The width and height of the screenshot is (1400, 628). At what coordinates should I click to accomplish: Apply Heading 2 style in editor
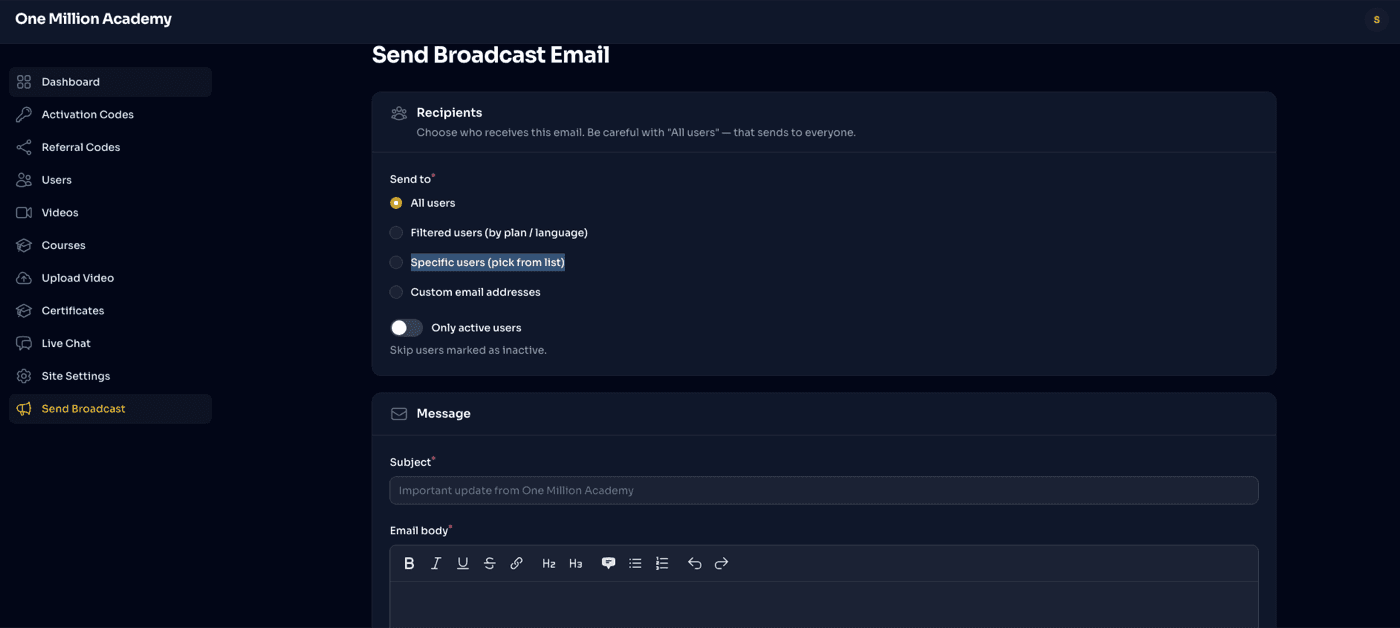(x=549, y=563)
